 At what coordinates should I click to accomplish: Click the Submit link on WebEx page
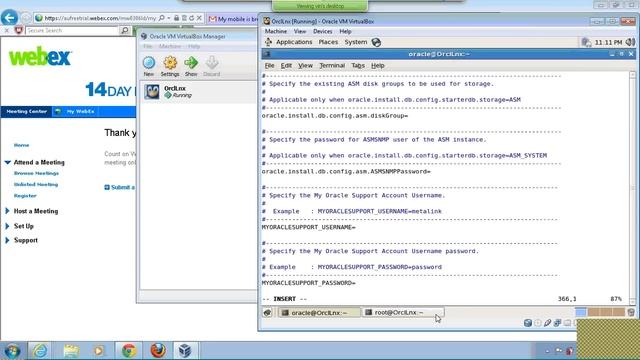[119, 187]
